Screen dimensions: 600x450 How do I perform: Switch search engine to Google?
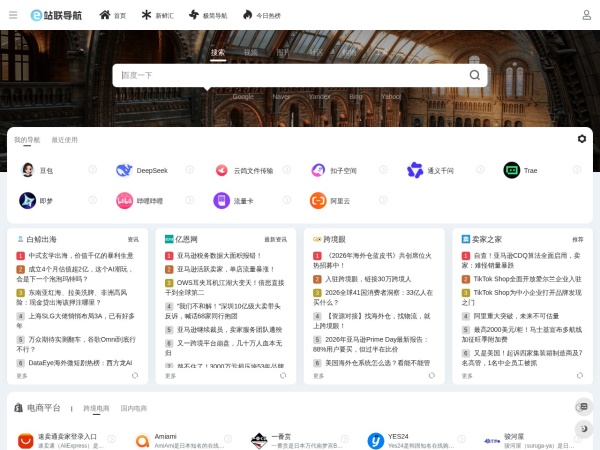243,96
